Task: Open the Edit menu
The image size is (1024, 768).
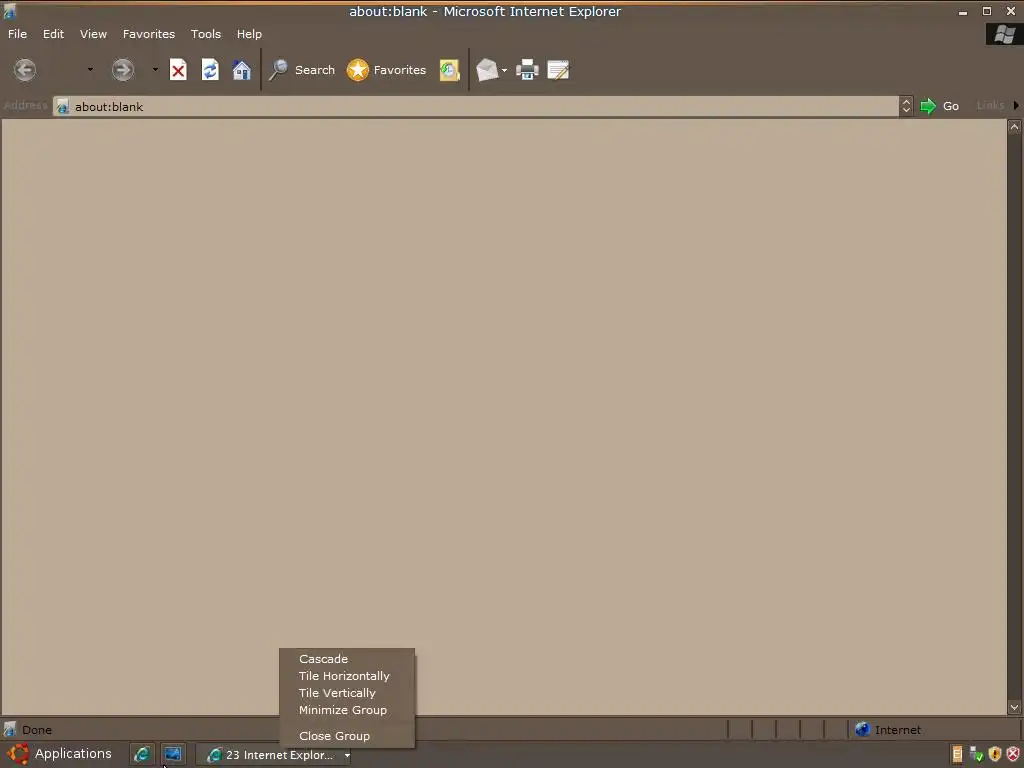Action: coord(54,34)
